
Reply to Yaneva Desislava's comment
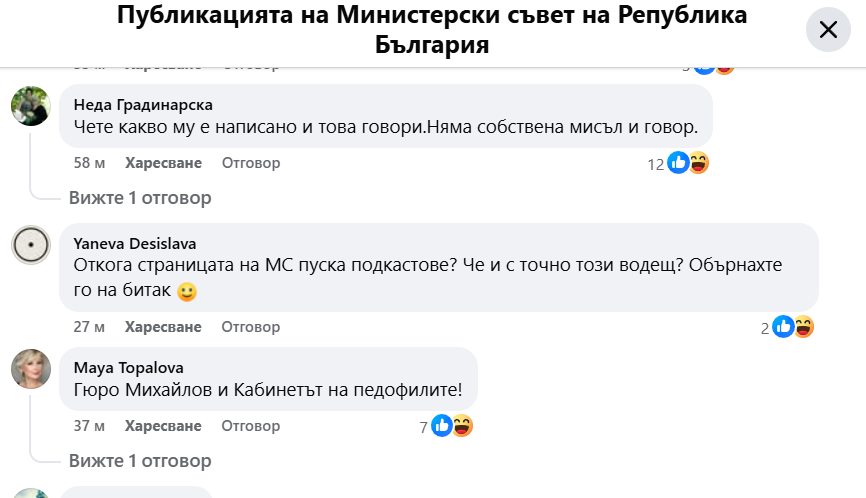pos(250,327)
